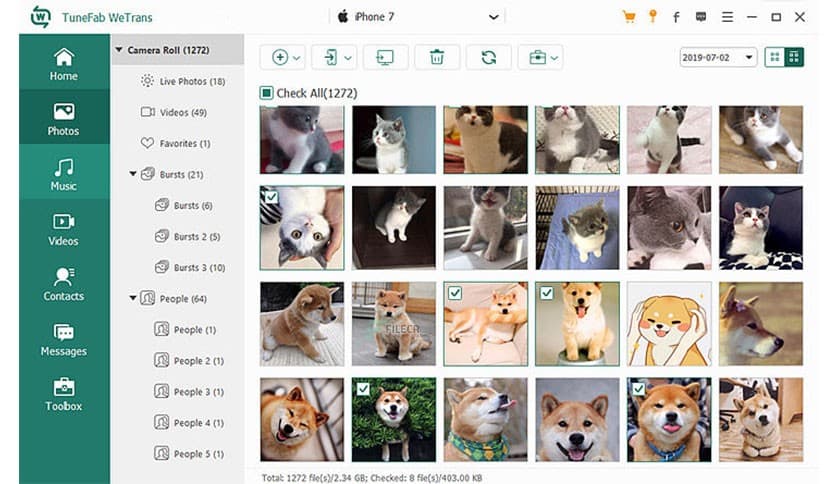
Task: Uncheck the upside-down white cat photo
Action: coord(269,197)
